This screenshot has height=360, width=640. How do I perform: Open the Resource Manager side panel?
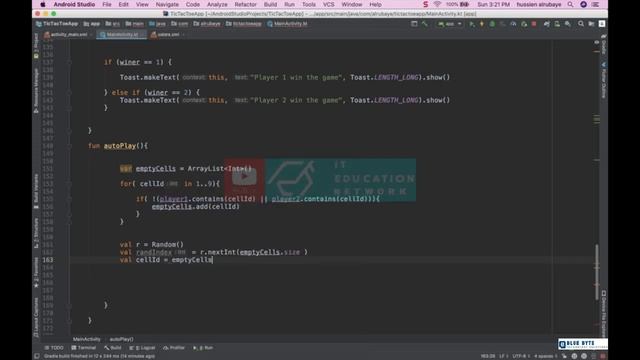pos(36,90)
